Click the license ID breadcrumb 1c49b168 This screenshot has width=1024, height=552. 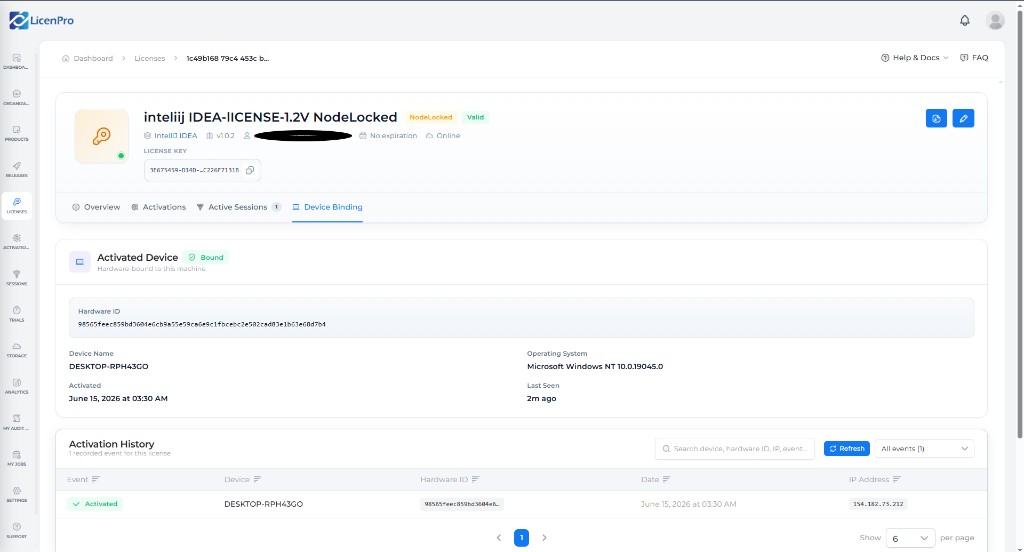click(228, 58)
